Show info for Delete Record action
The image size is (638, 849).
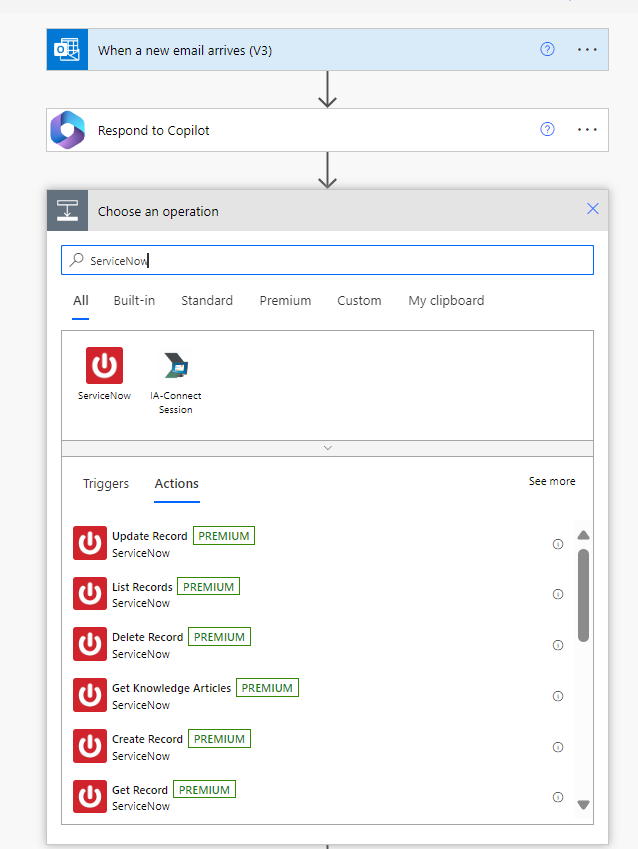tap(558, 645)
